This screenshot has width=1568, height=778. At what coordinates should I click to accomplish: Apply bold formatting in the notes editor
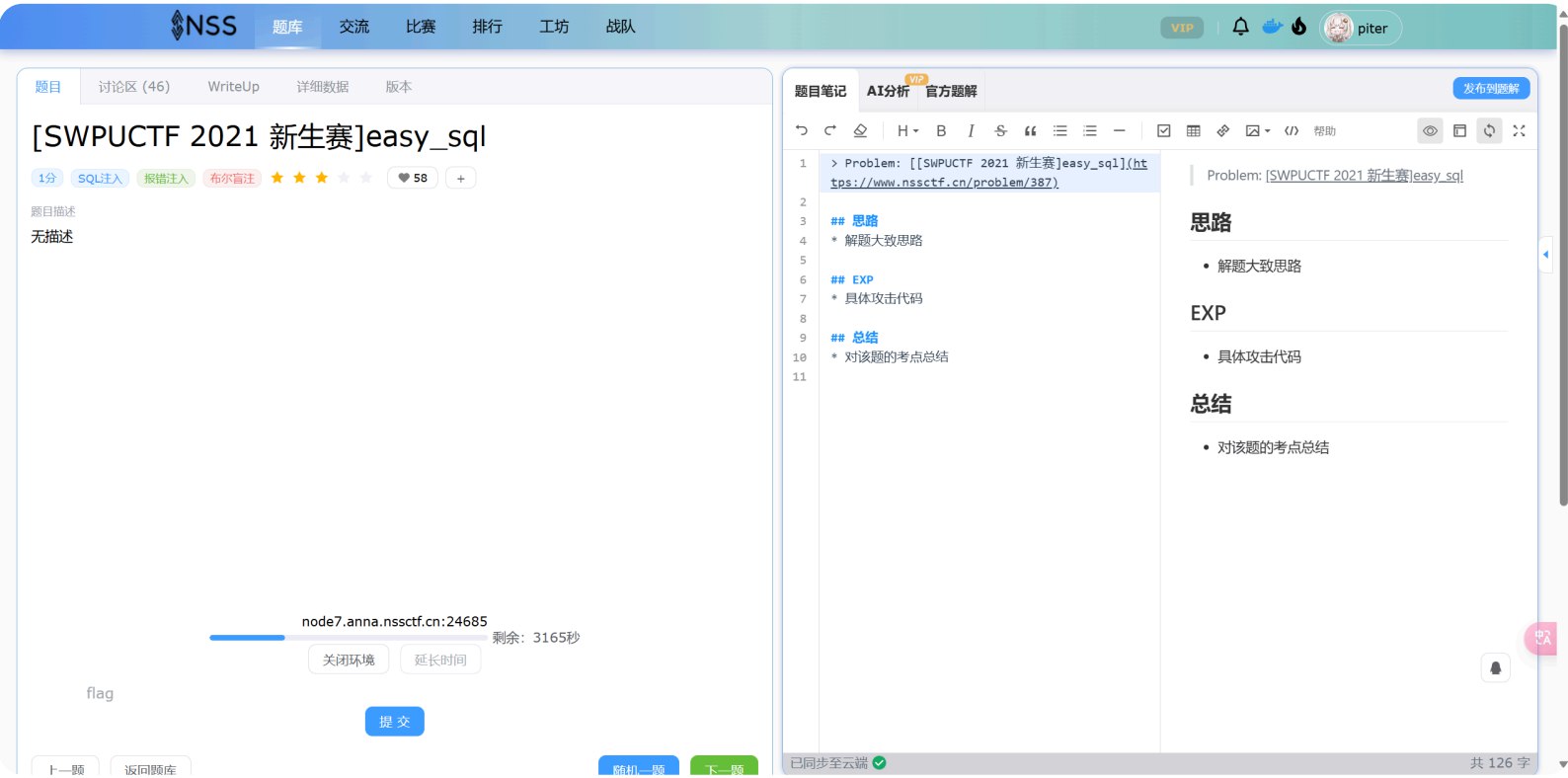click(x=941, y=130)
